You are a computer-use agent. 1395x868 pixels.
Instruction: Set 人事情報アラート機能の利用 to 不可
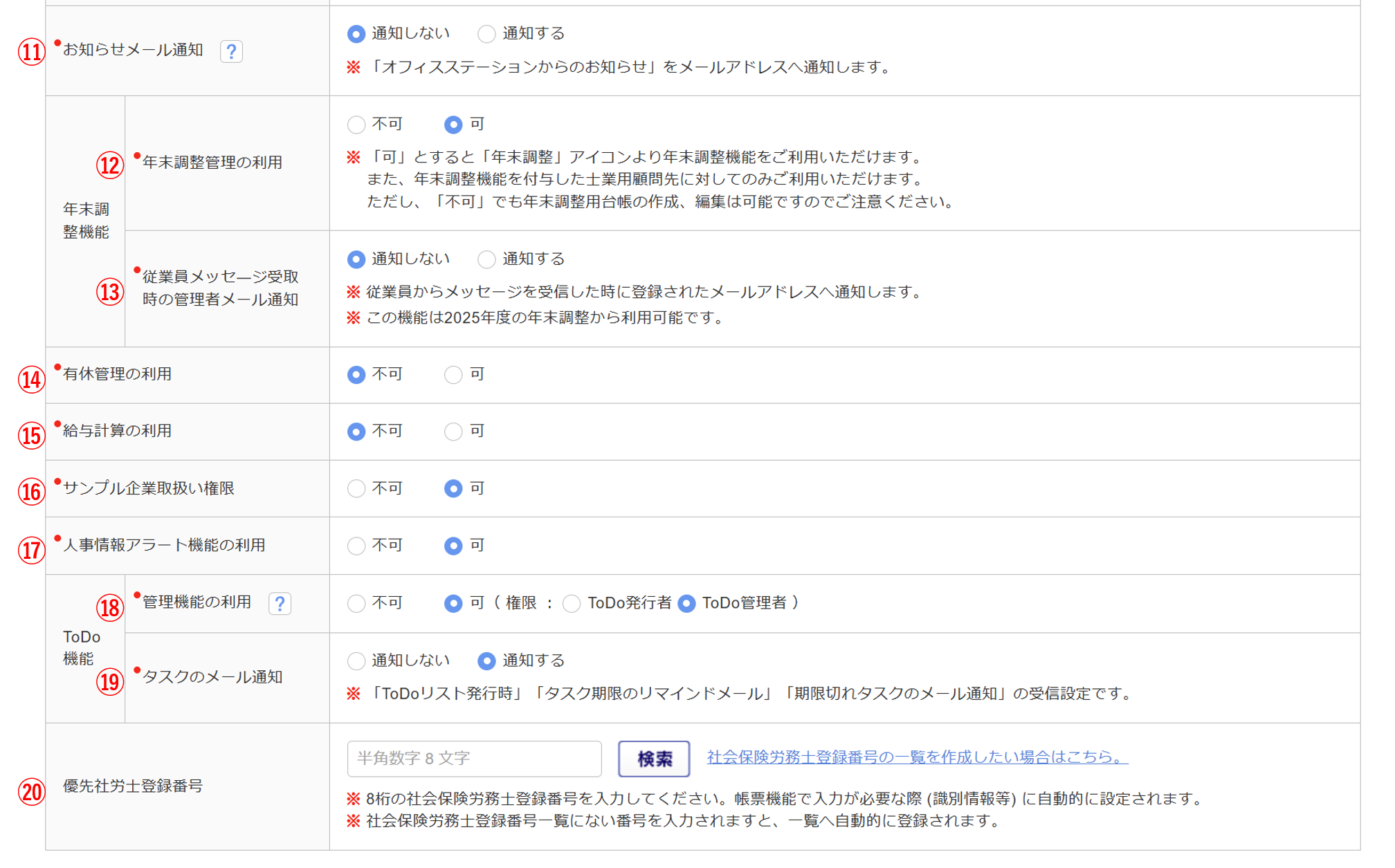[x=356, y=546]
